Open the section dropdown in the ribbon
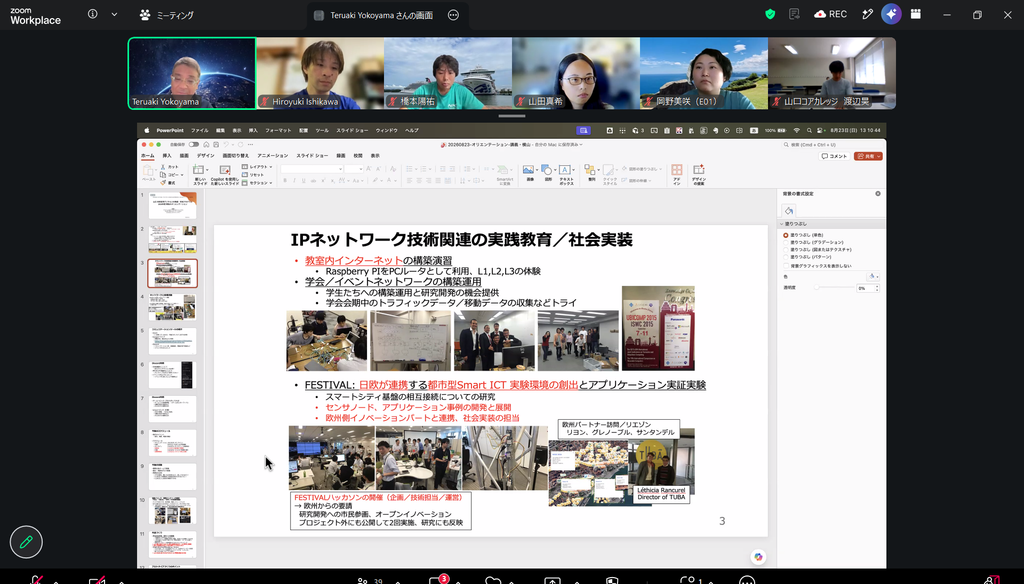Viewport: 1024px width, 584px height. (257, 183)
